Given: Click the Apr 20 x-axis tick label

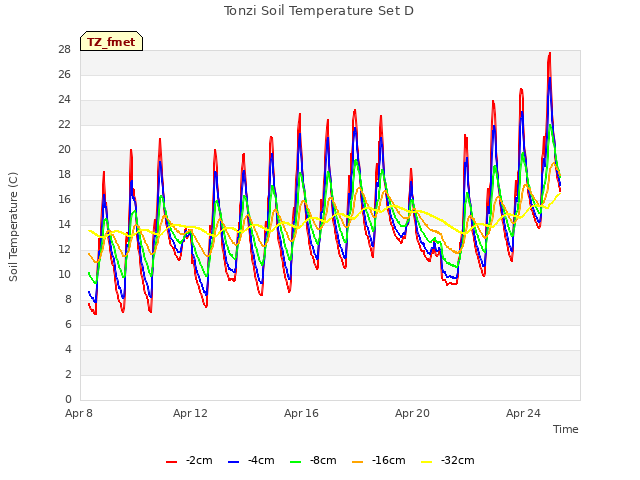Looking at the screenshot, I should pyautogui.click(x=412, y=413).
